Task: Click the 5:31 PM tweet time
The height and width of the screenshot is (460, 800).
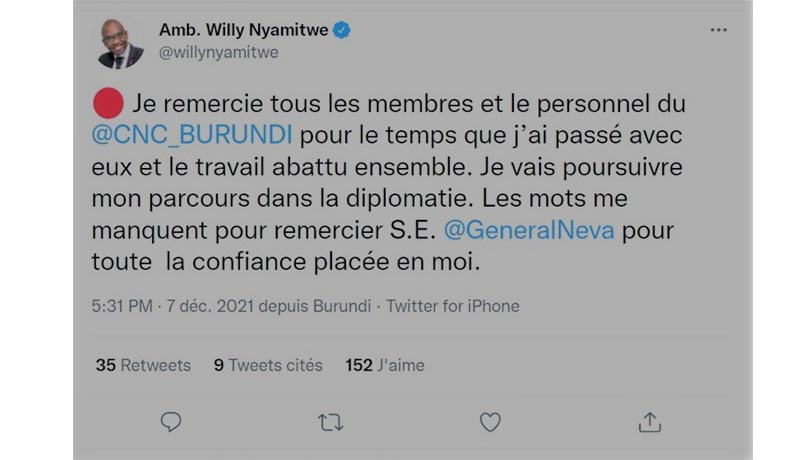Action: coord(121,305)
